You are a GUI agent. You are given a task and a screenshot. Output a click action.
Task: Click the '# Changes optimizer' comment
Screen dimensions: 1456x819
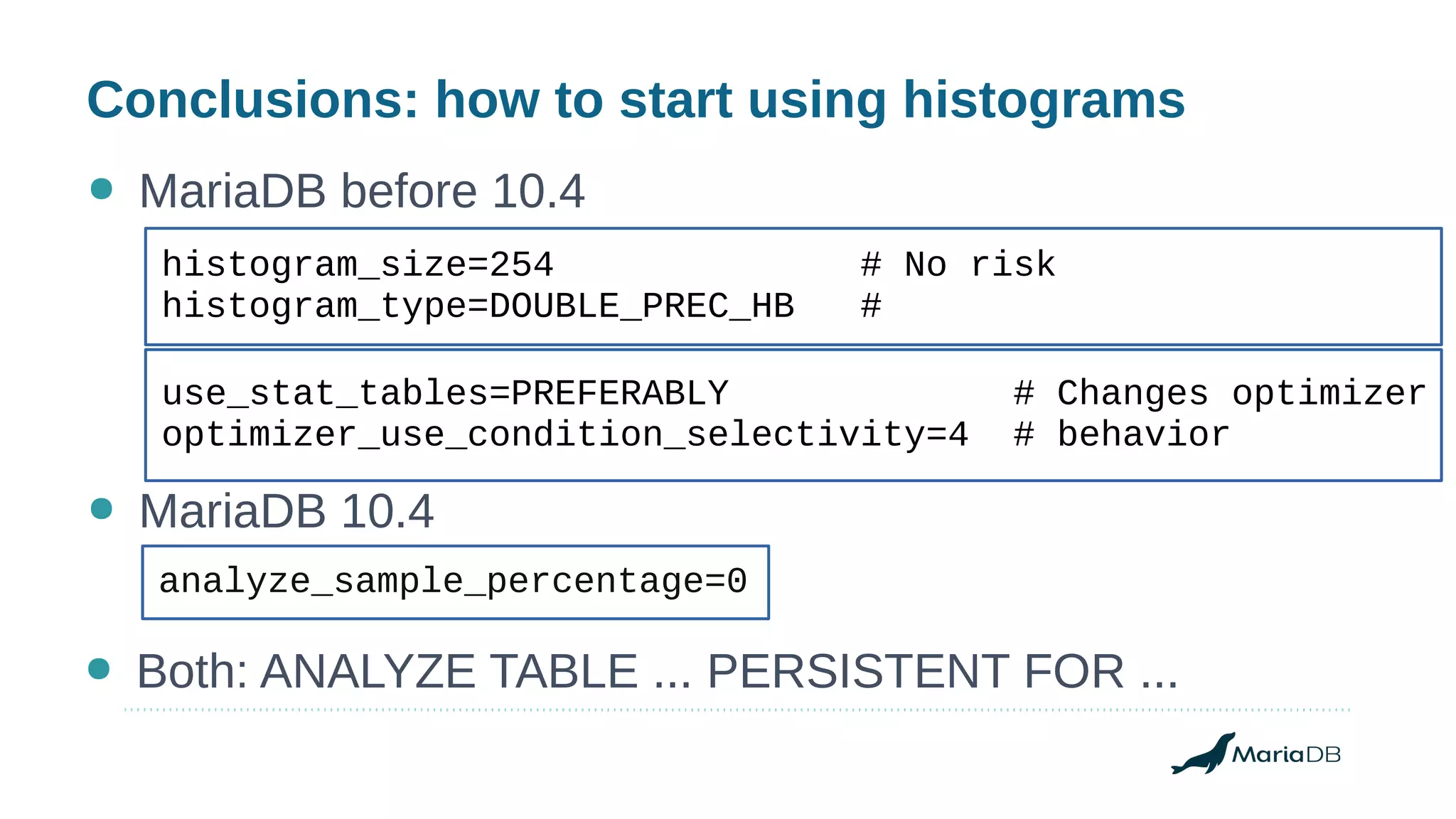pos(1219,393)
